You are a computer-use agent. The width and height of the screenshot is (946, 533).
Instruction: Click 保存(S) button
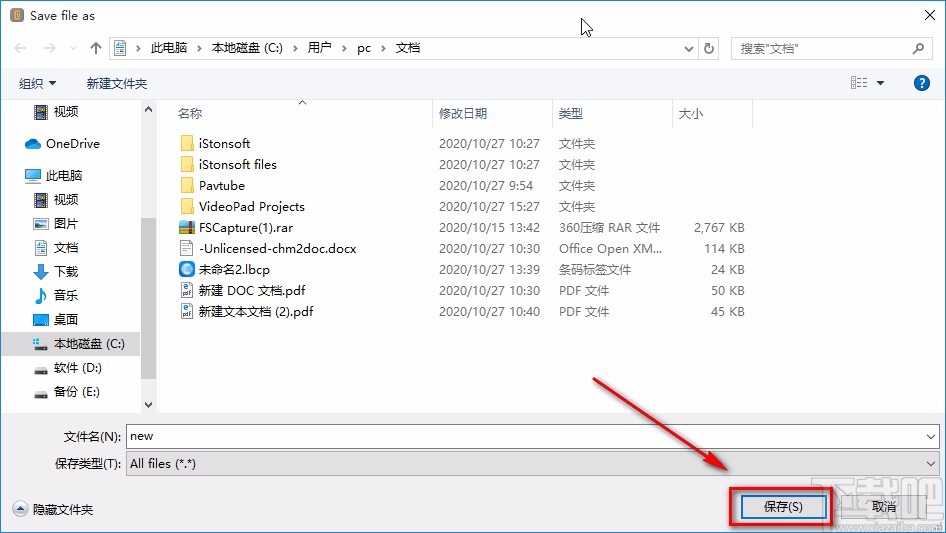coord(783,507)
